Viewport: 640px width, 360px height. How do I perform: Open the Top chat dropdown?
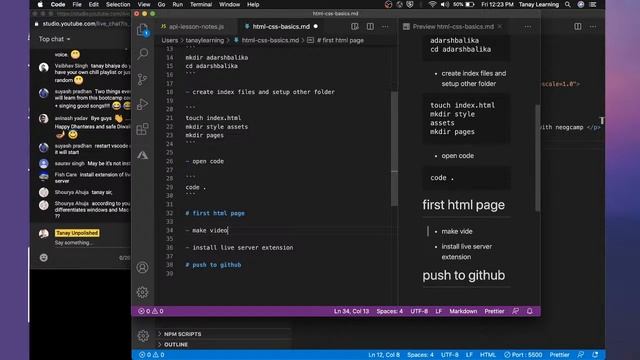(x=54, y=39)
